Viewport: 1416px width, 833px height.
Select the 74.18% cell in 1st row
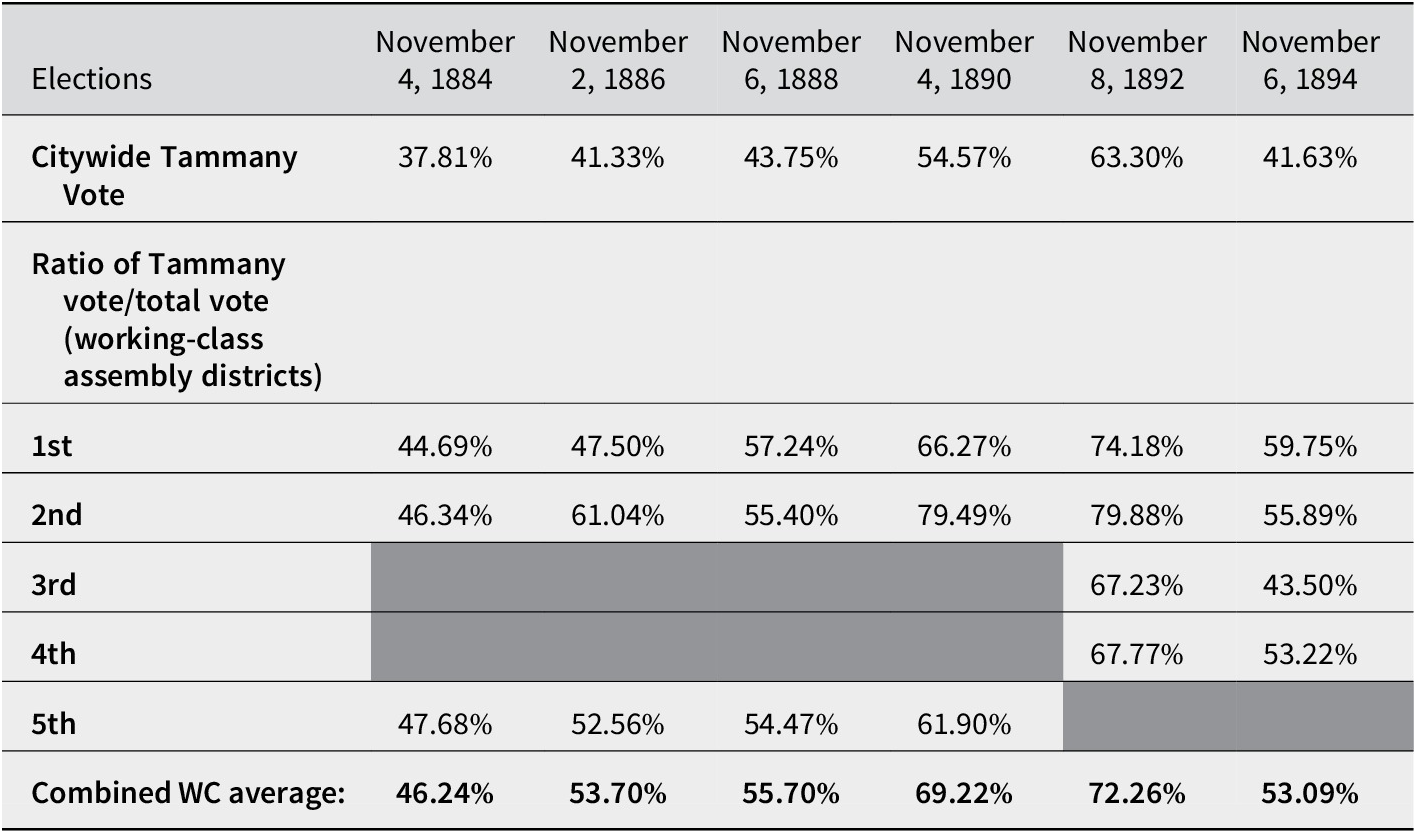coord(1137,446)
